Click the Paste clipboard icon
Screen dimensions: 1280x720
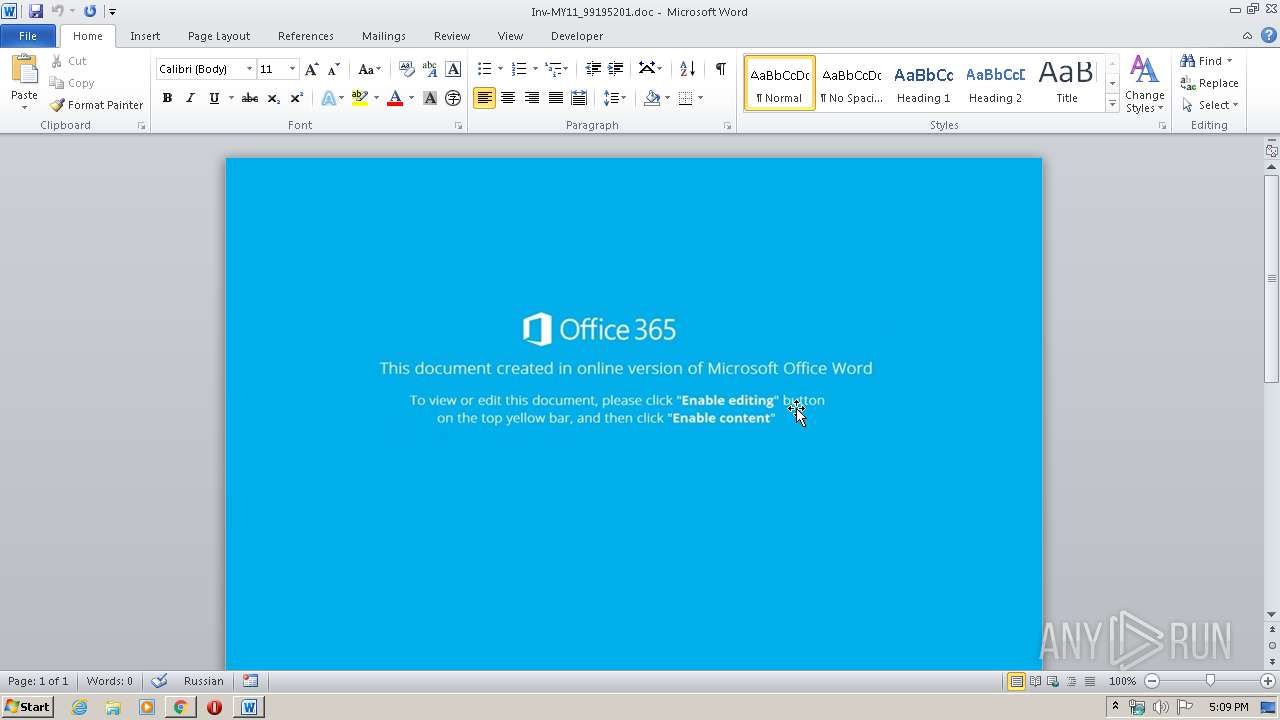click(x=24, y=71)
